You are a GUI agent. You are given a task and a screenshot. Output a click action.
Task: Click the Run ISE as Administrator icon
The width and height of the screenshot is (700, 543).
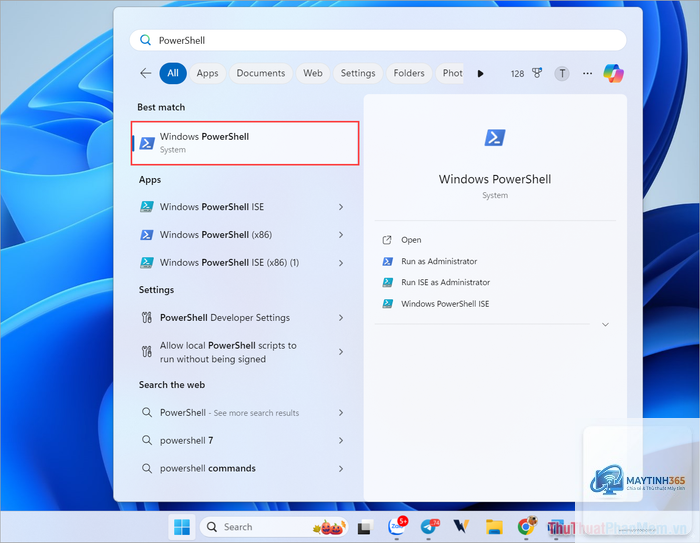pos(388,282)
